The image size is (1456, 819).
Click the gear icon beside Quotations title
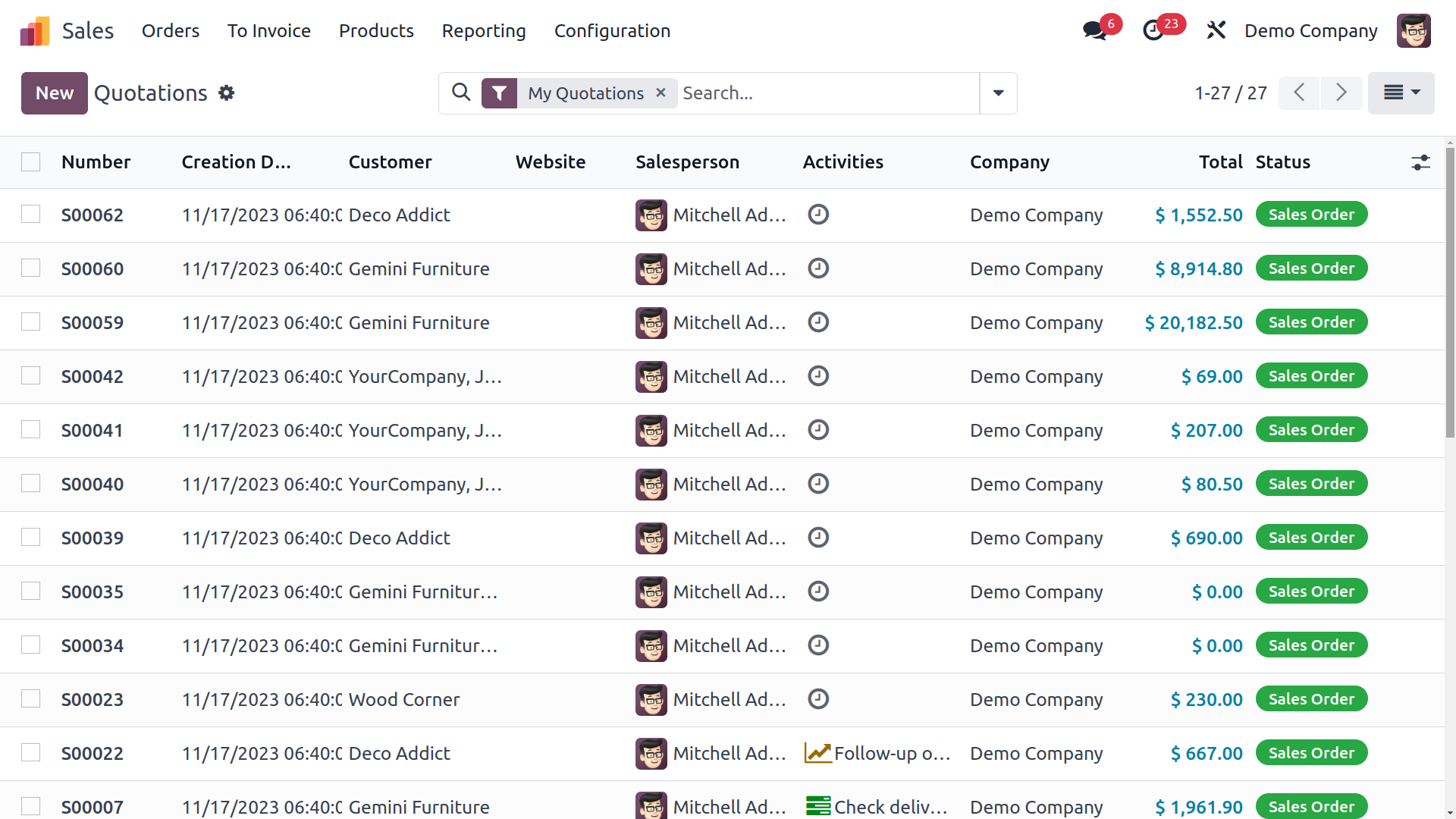tap(226, 93)
